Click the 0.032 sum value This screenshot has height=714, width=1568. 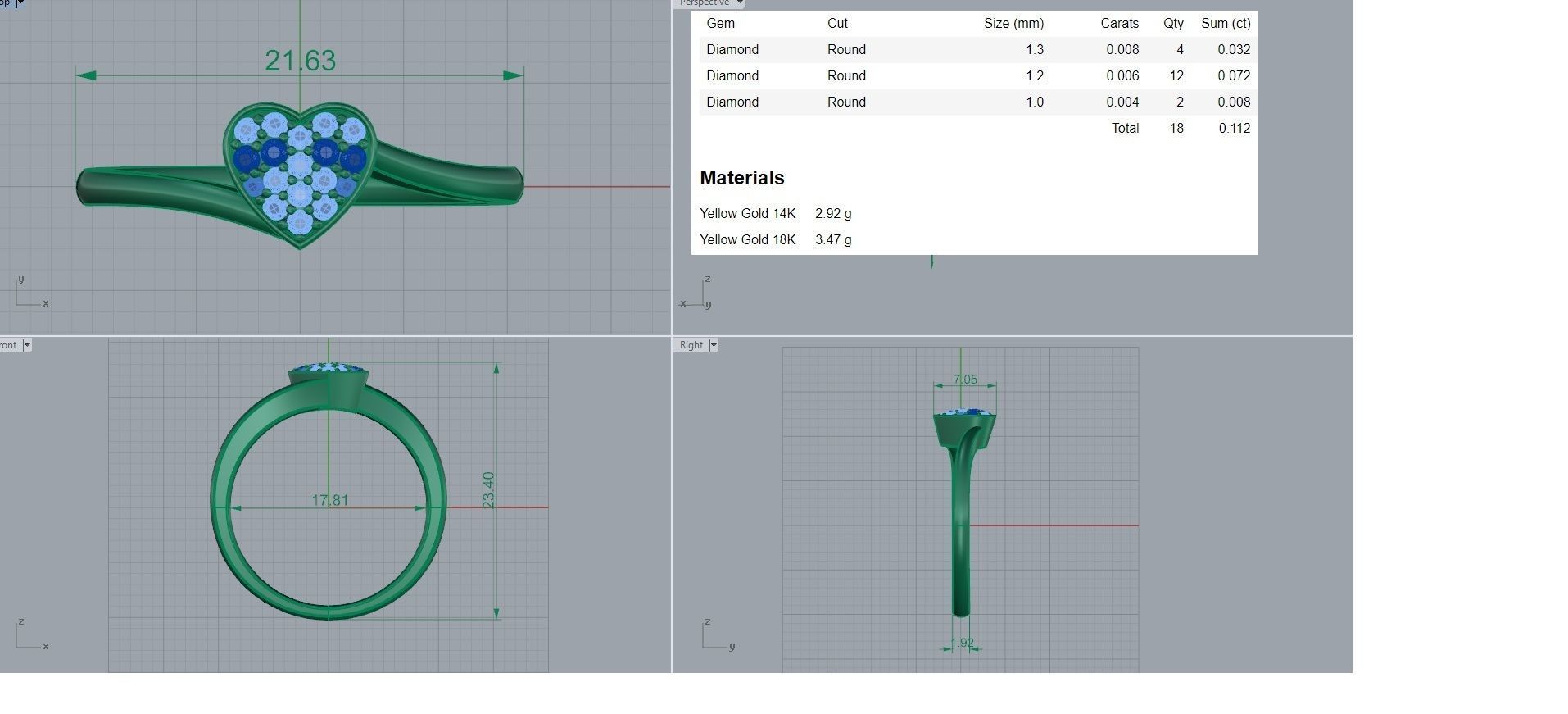pos(1234,50)
